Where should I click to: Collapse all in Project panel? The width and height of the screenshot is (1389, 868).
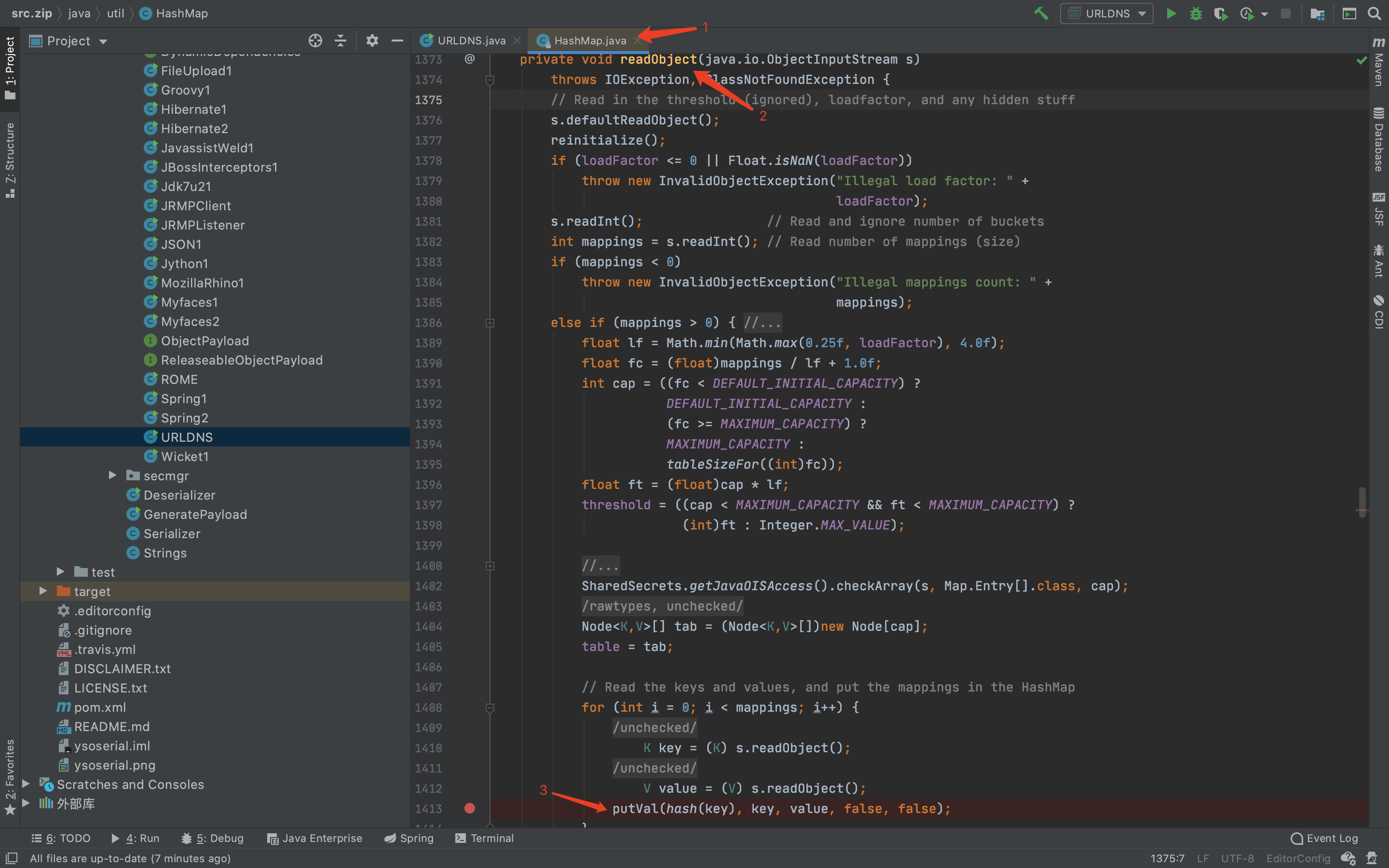[x=340, y=41]
